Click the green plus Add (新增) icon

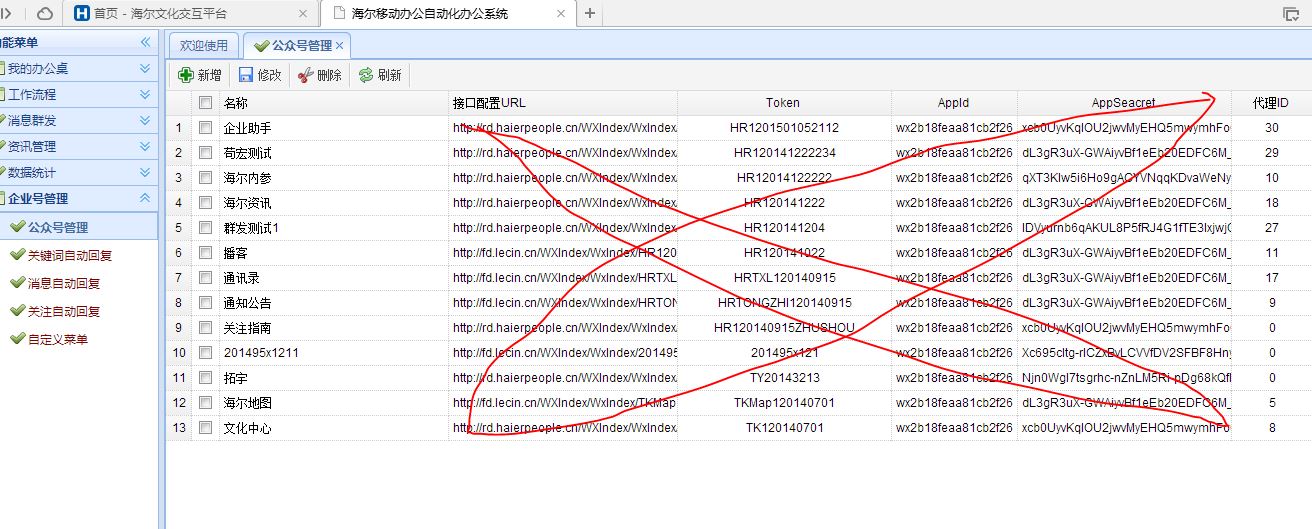(x=186, y=75)
